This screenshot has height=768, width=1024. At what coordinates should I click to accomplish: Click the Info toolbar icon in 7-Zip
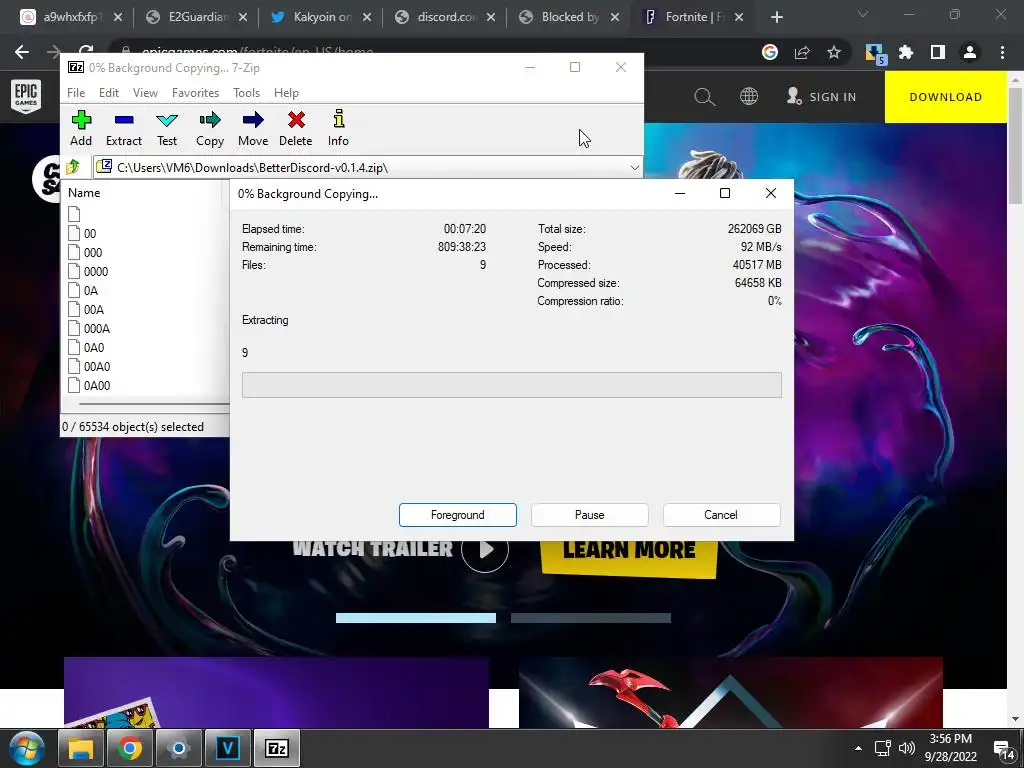[x=338, y=128]
